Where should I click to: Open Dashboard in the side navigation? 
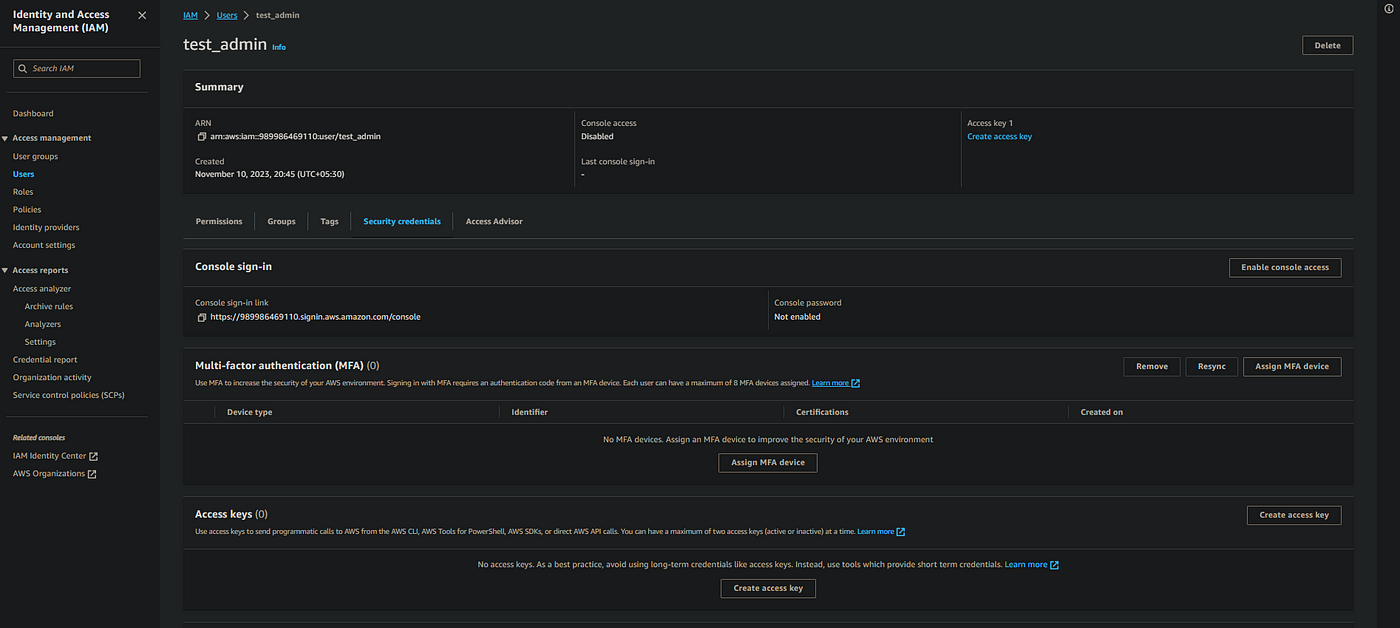[x=33, y=113]
